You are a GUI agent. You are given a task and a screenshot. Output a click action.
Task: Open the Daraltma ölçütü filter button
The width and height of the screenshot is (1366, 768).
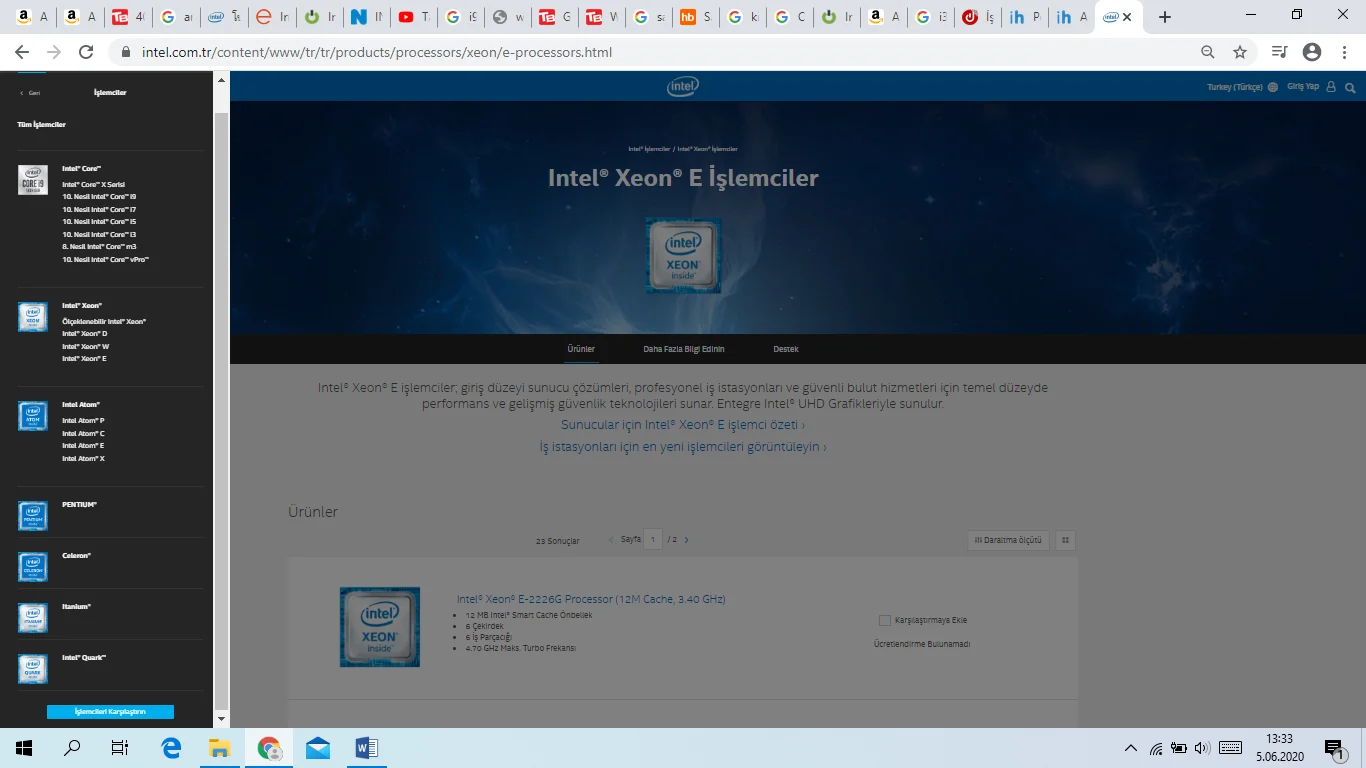coord(1008,540)
